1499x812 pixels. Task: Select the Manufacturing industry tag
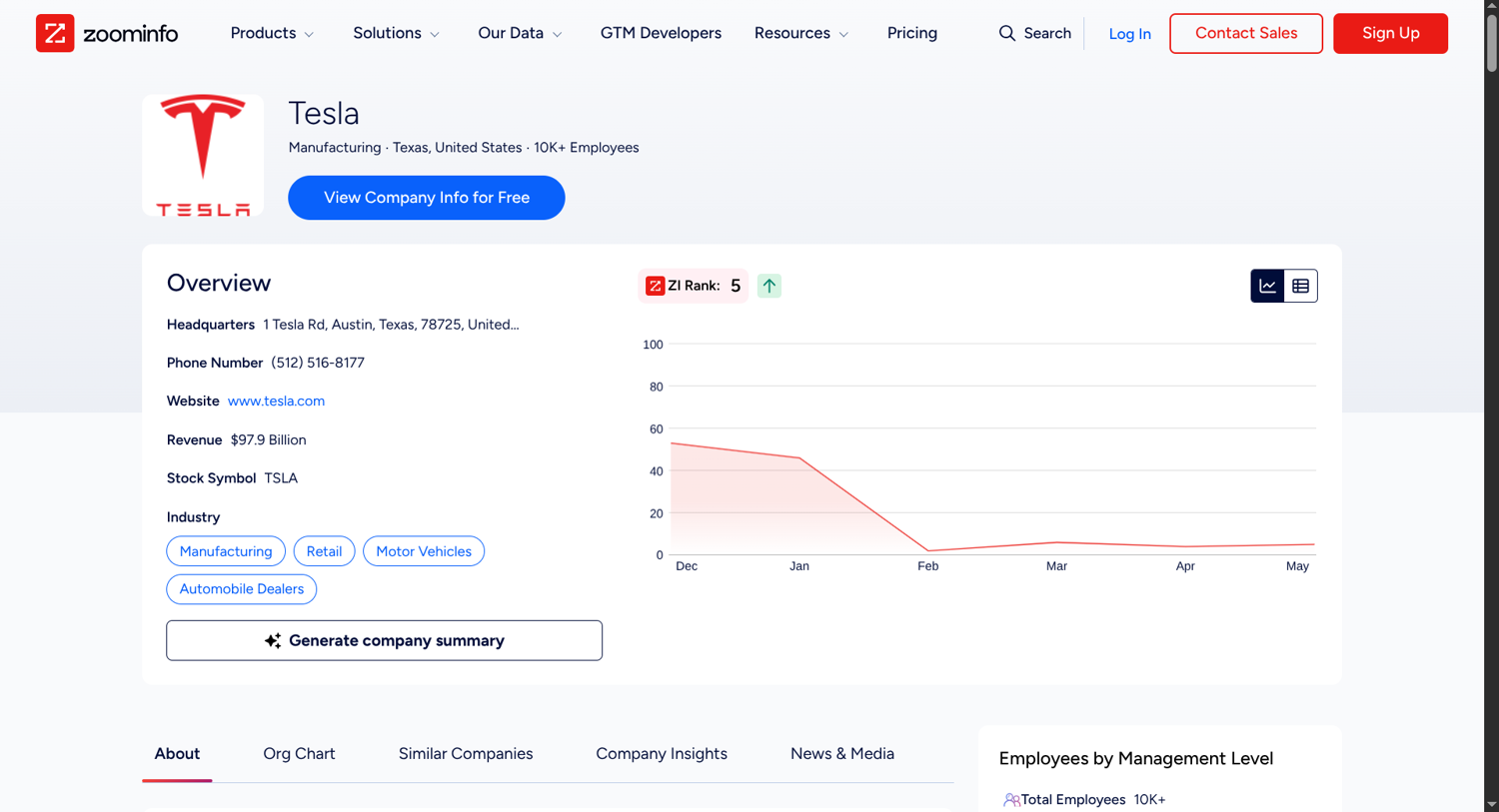pos(226,551)
